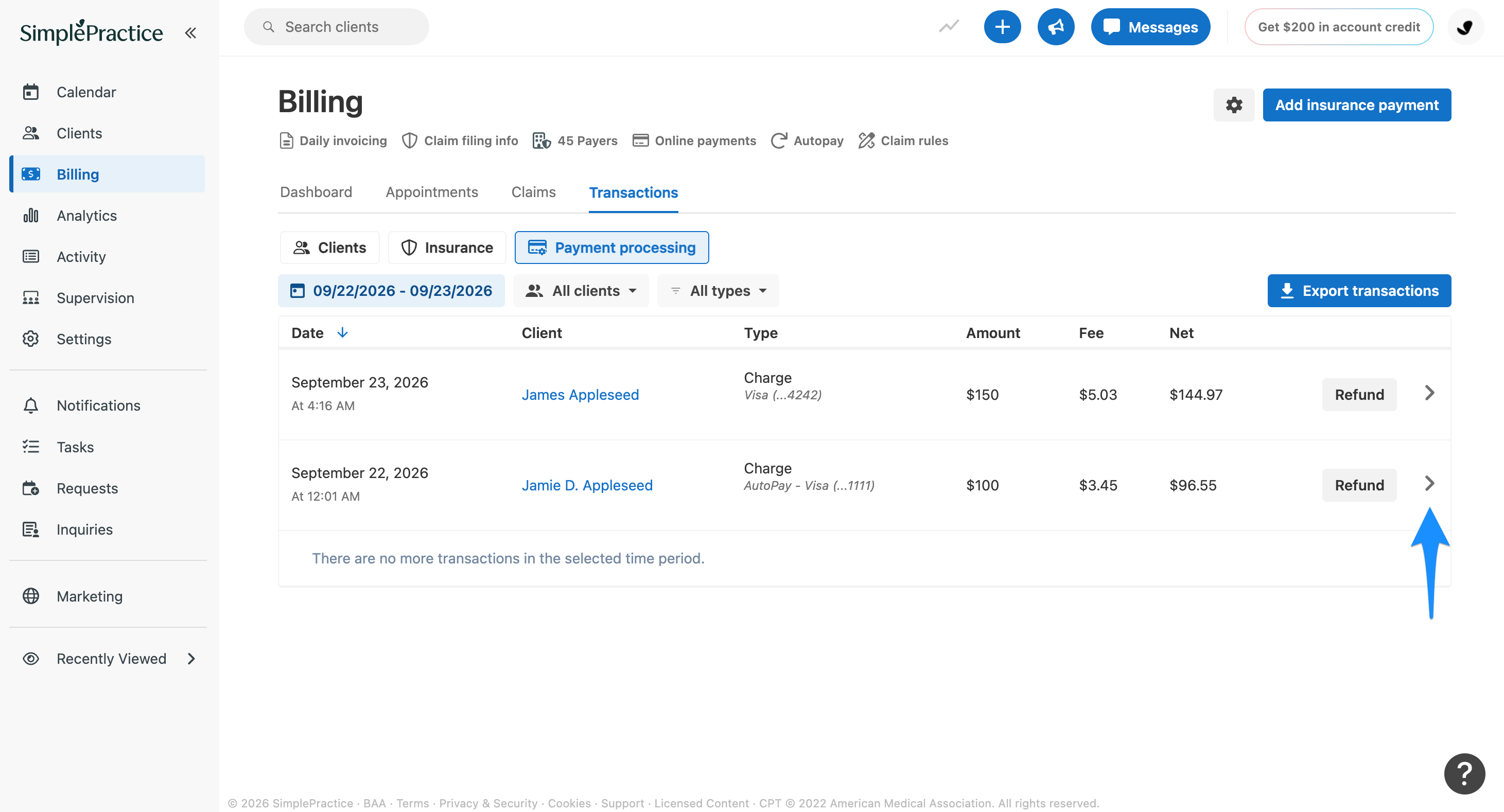This screenshot has width=1504, height=812.
Task: Expand James Appleseed transaction details chevron
Action: (x=1429, y=393)
